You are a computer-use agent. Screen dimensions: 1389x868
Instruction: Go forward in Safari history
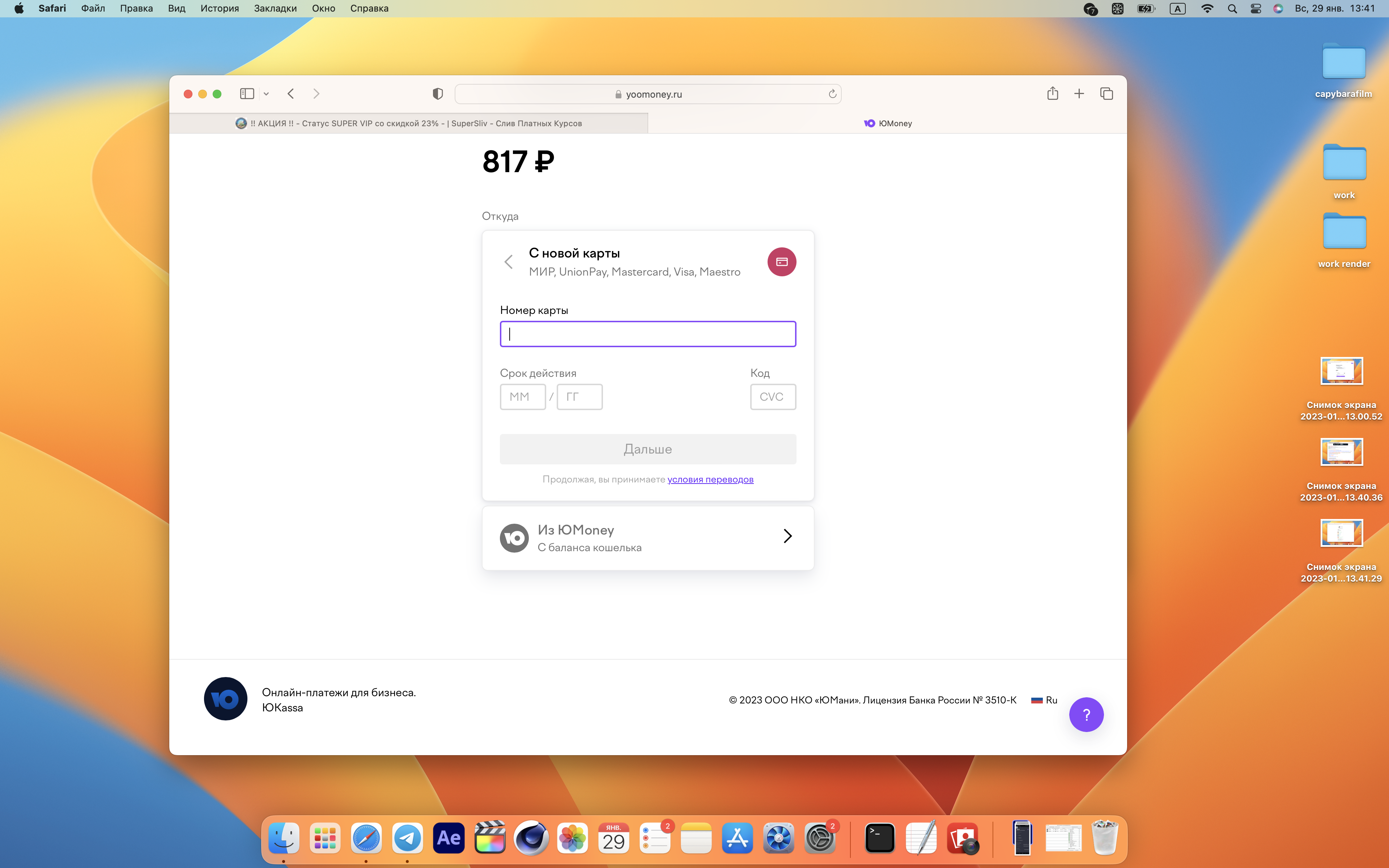pos(316,94)
